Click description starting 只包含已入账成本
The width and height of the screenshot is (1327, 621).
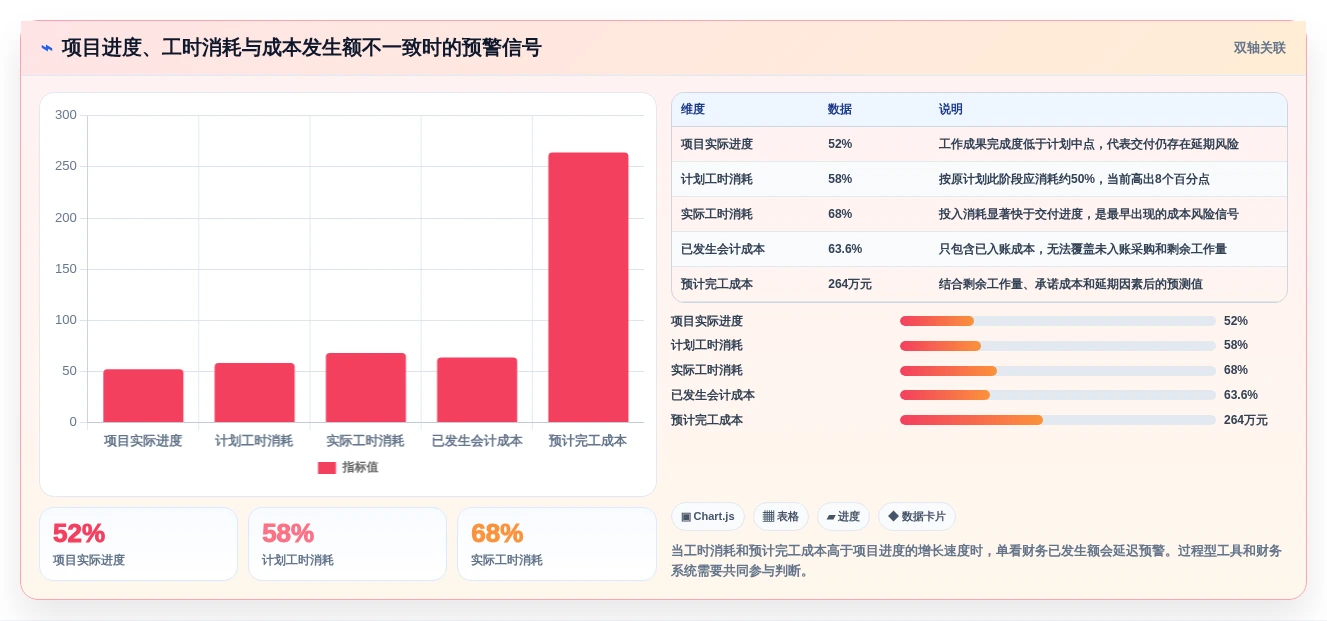tap(1083, 249)
